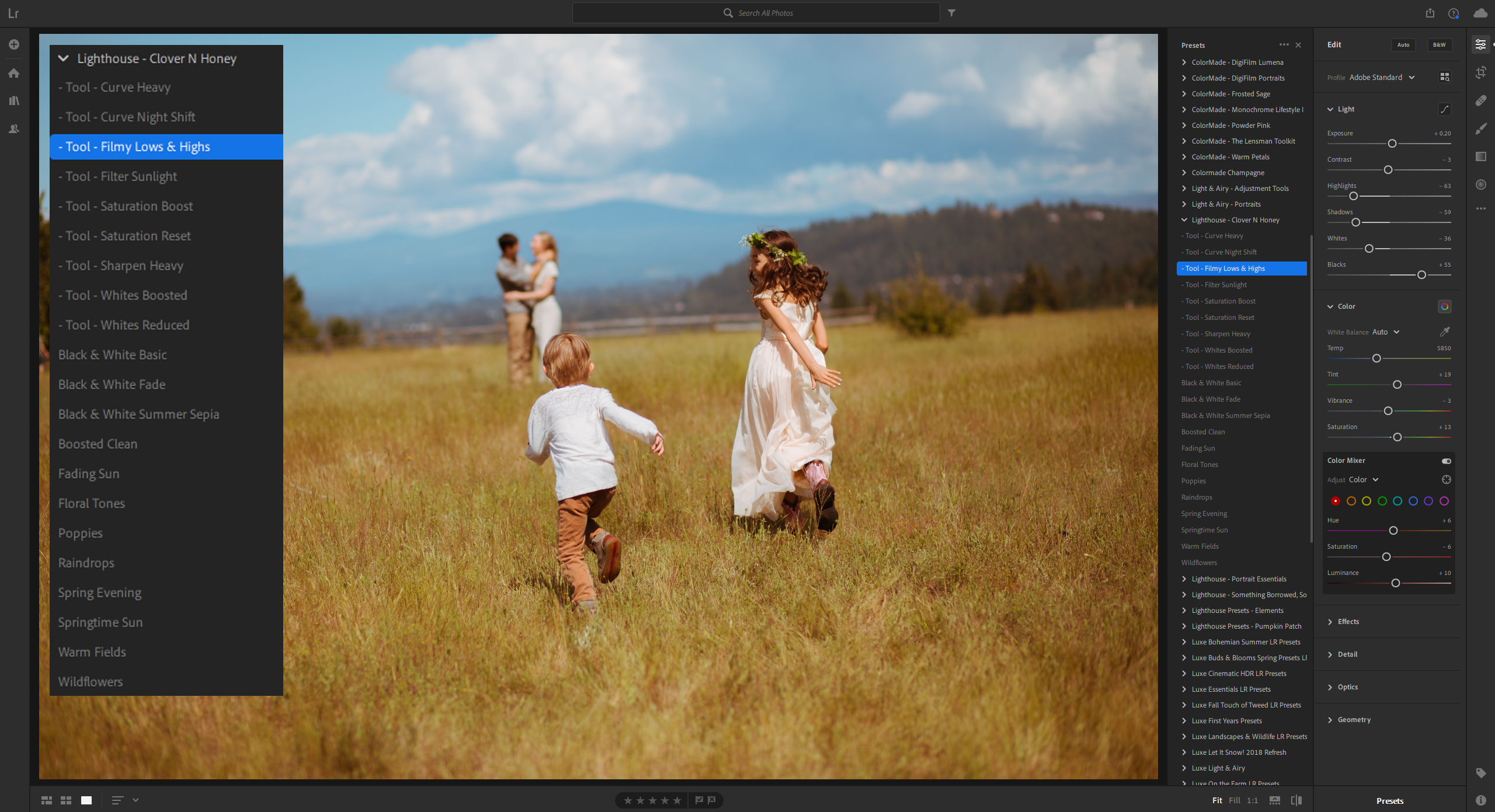This screenshot has height=812, width=1495.
Task: Click the search filter funnel icon
Action: point(951,13)
